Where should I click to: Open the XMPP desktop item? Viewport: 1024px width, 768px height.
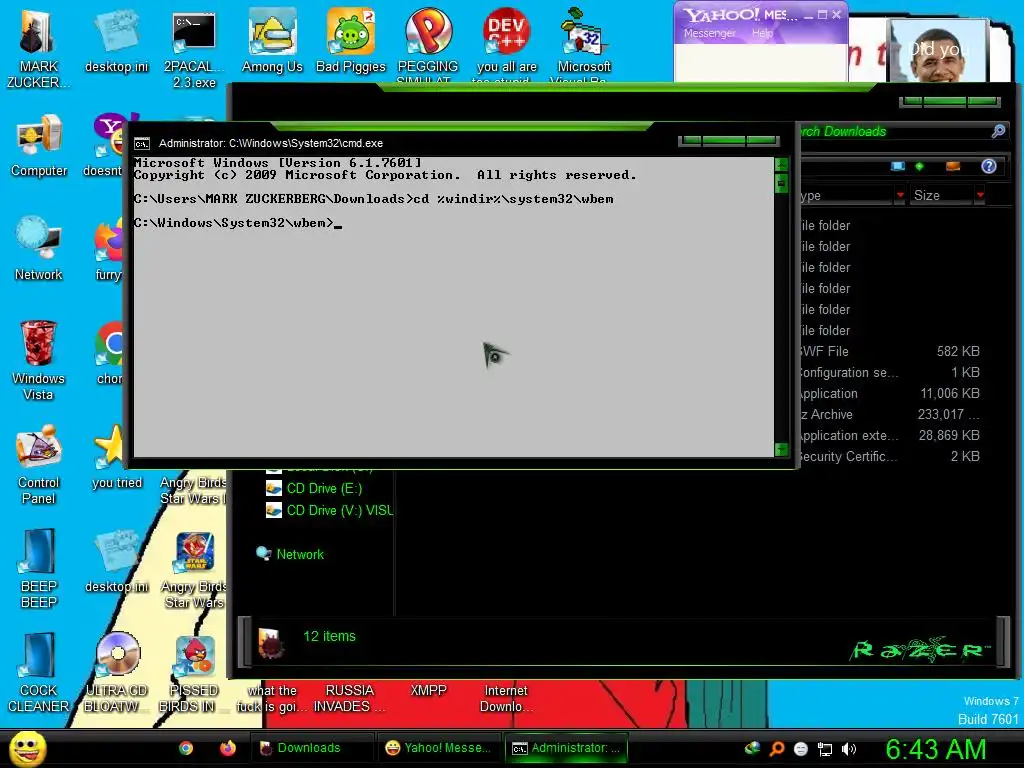428,690
